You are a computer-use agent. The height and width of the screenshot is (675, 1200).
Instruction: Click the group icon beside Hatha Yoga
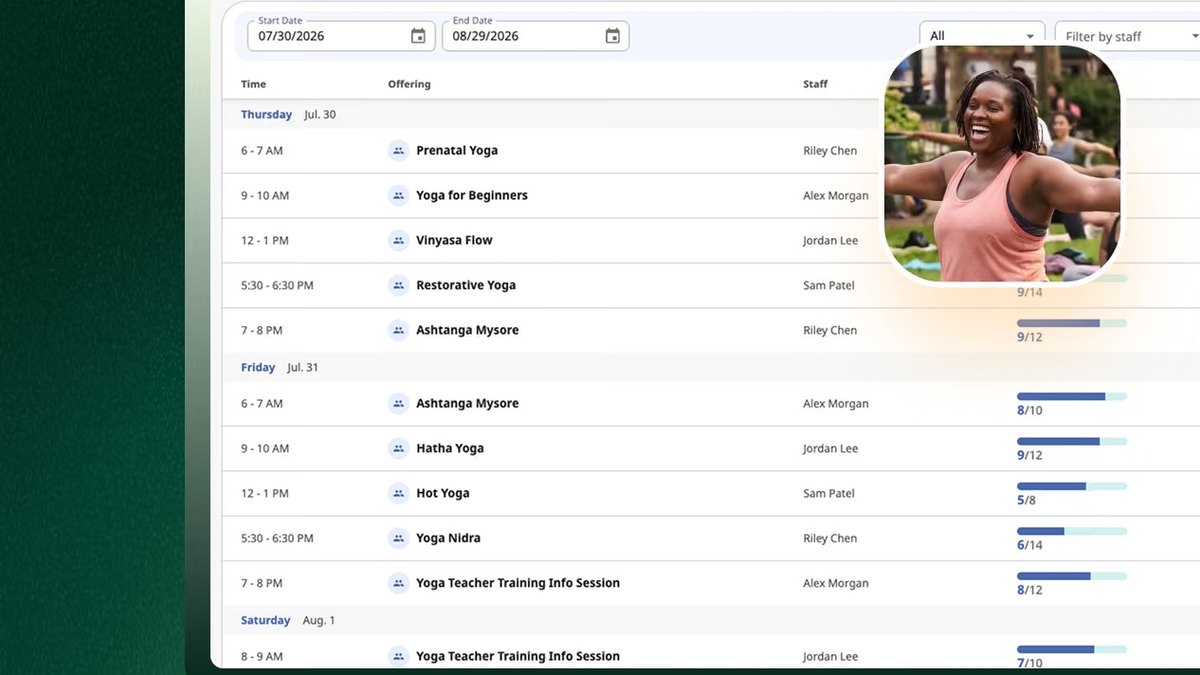(398, 449)
